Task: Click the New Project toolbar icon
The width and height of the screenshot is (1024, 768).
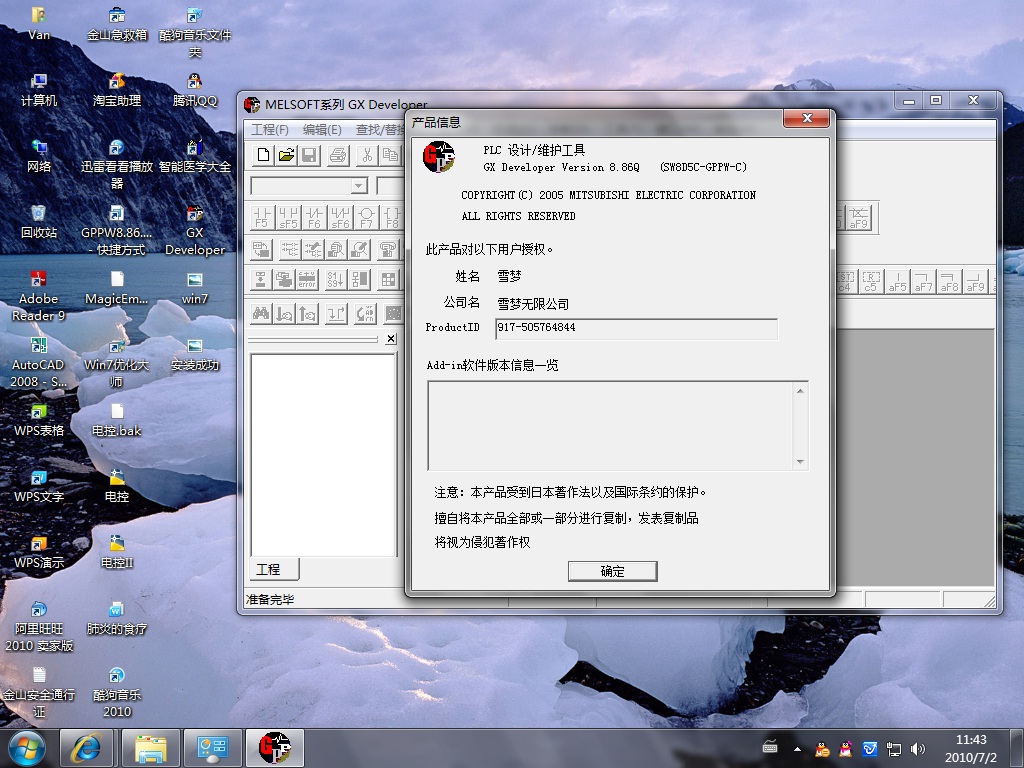Action: pos(263,154)
